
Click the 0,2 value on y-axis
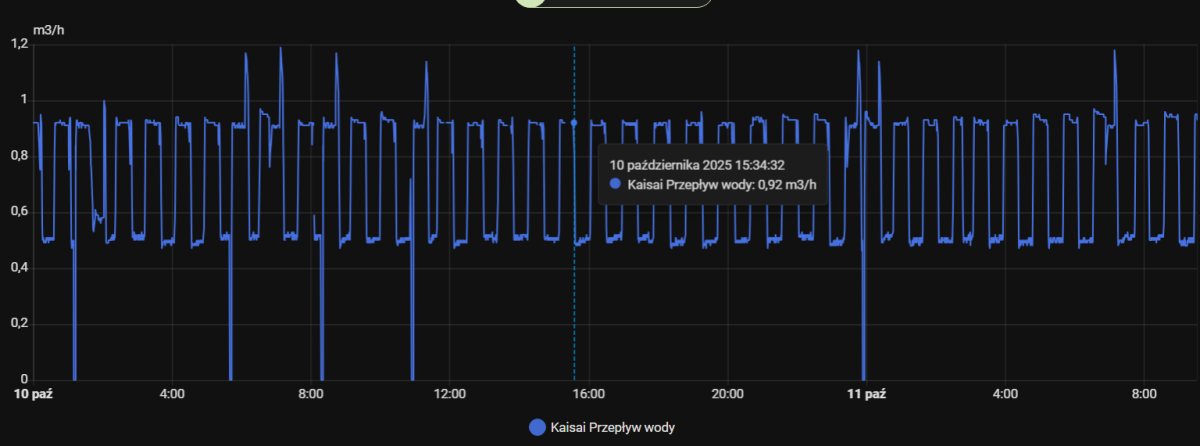(19, 324)
